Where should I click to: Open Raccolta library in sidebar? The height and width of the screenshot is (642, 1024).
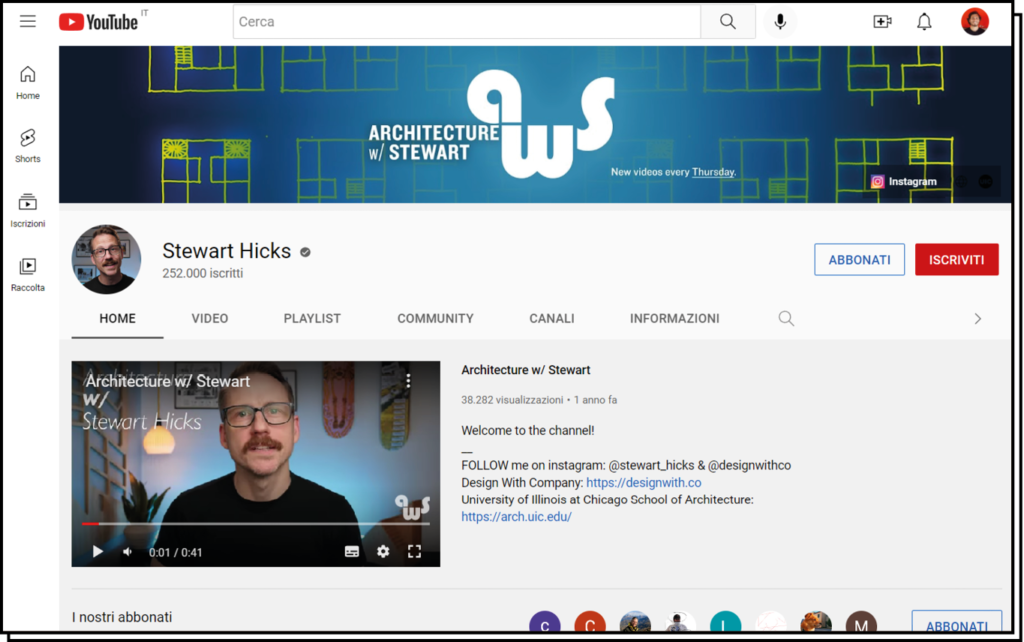pos(28,273)
